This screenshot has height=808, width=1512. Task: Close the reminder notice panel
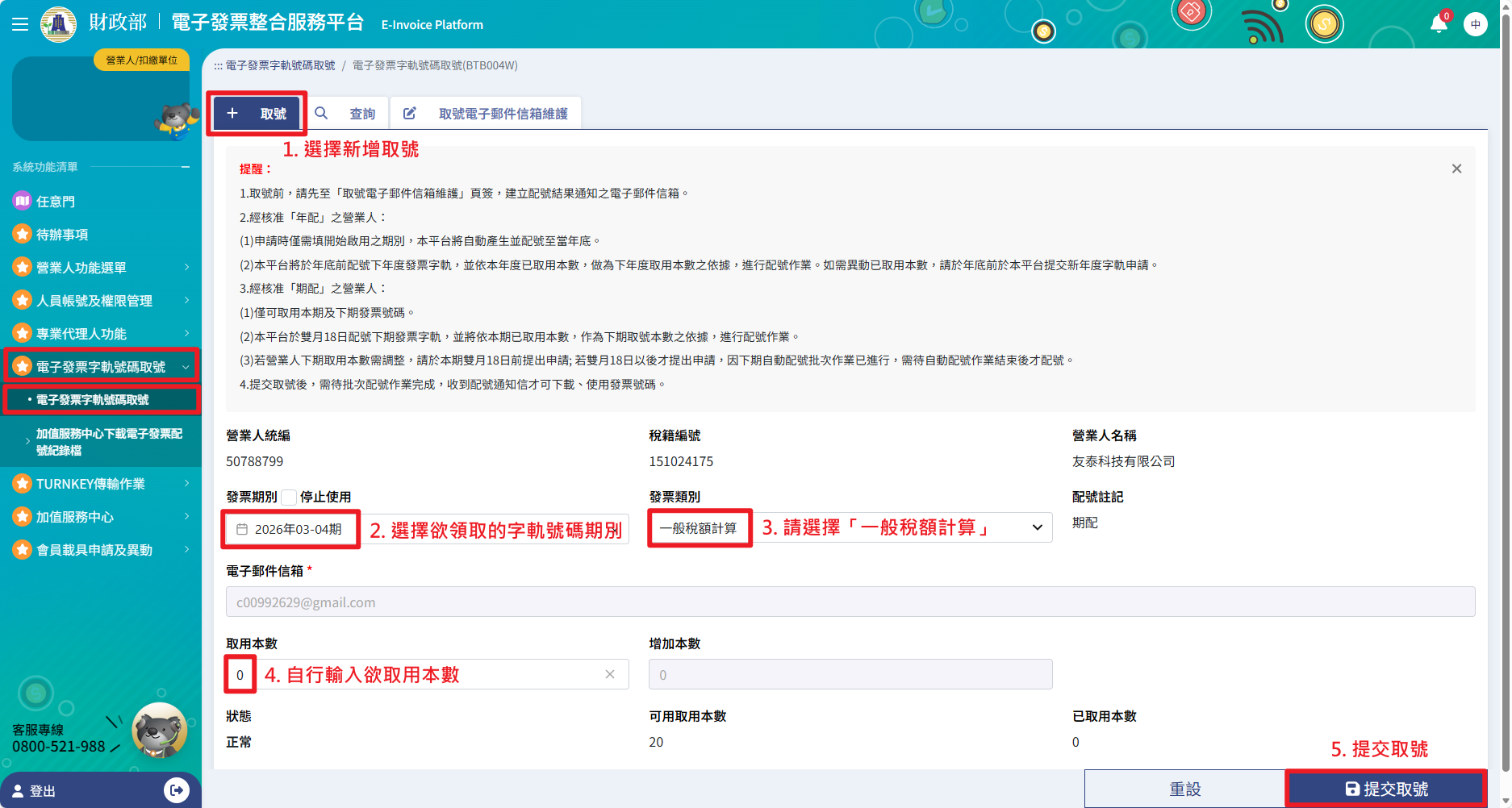[1456, 169]
